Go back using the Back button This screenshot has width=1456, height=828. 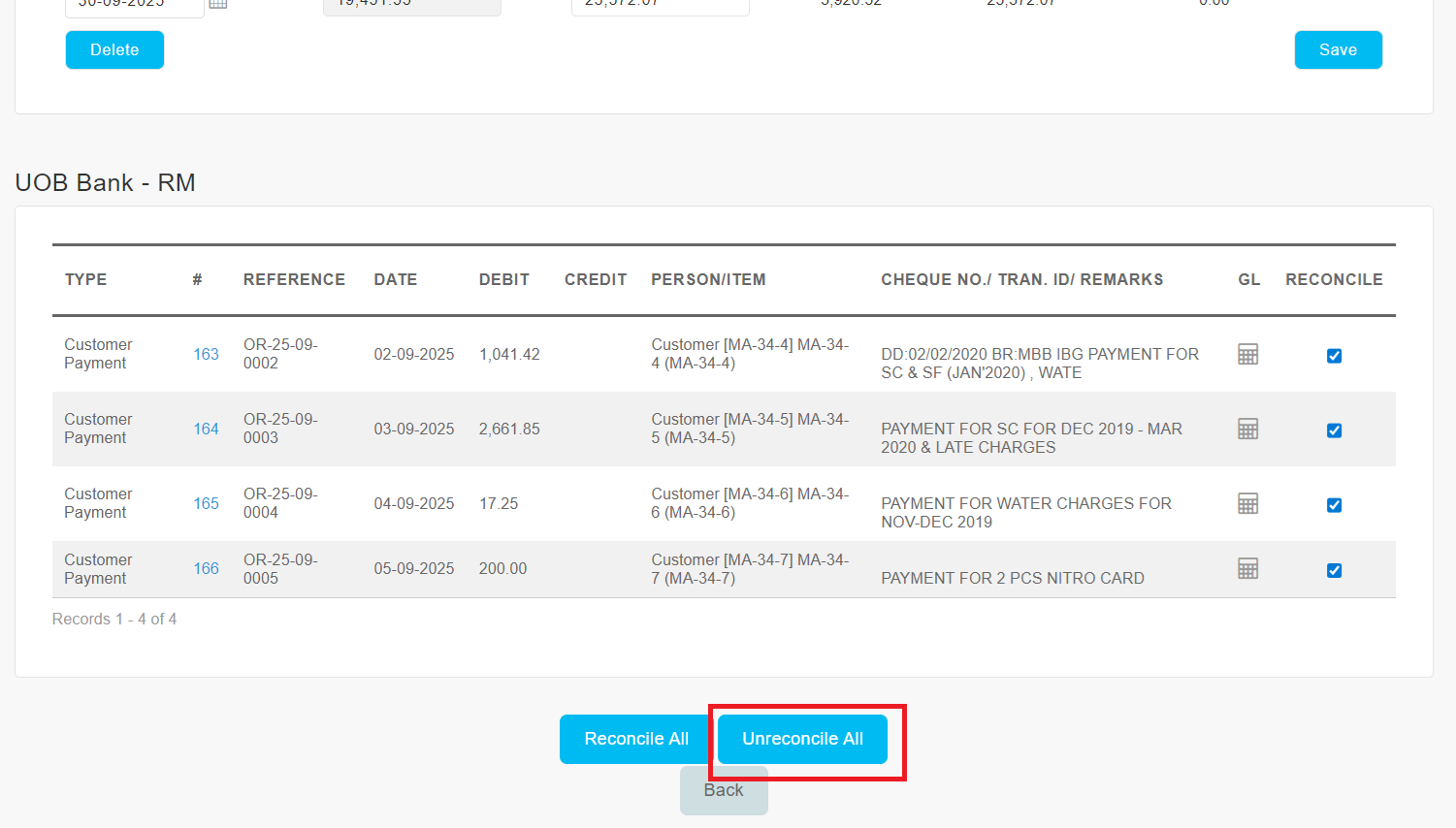(724, 791)
